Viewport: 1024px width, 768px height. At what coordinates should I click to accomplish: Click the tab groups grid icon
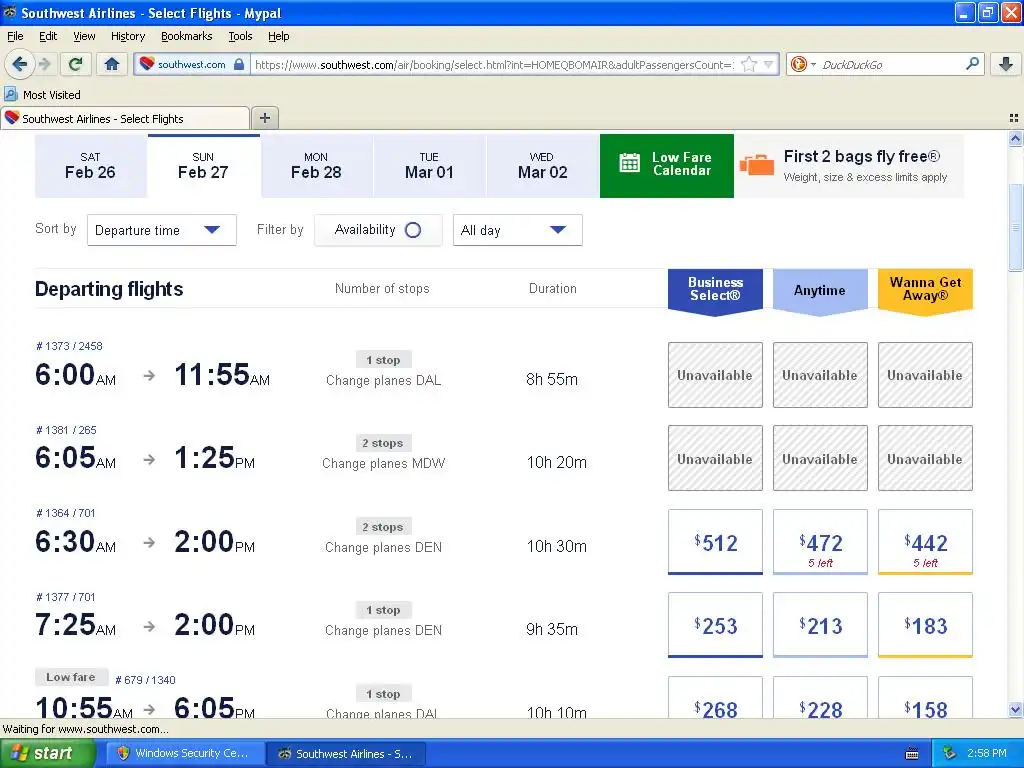click(x=1014, y=118)
